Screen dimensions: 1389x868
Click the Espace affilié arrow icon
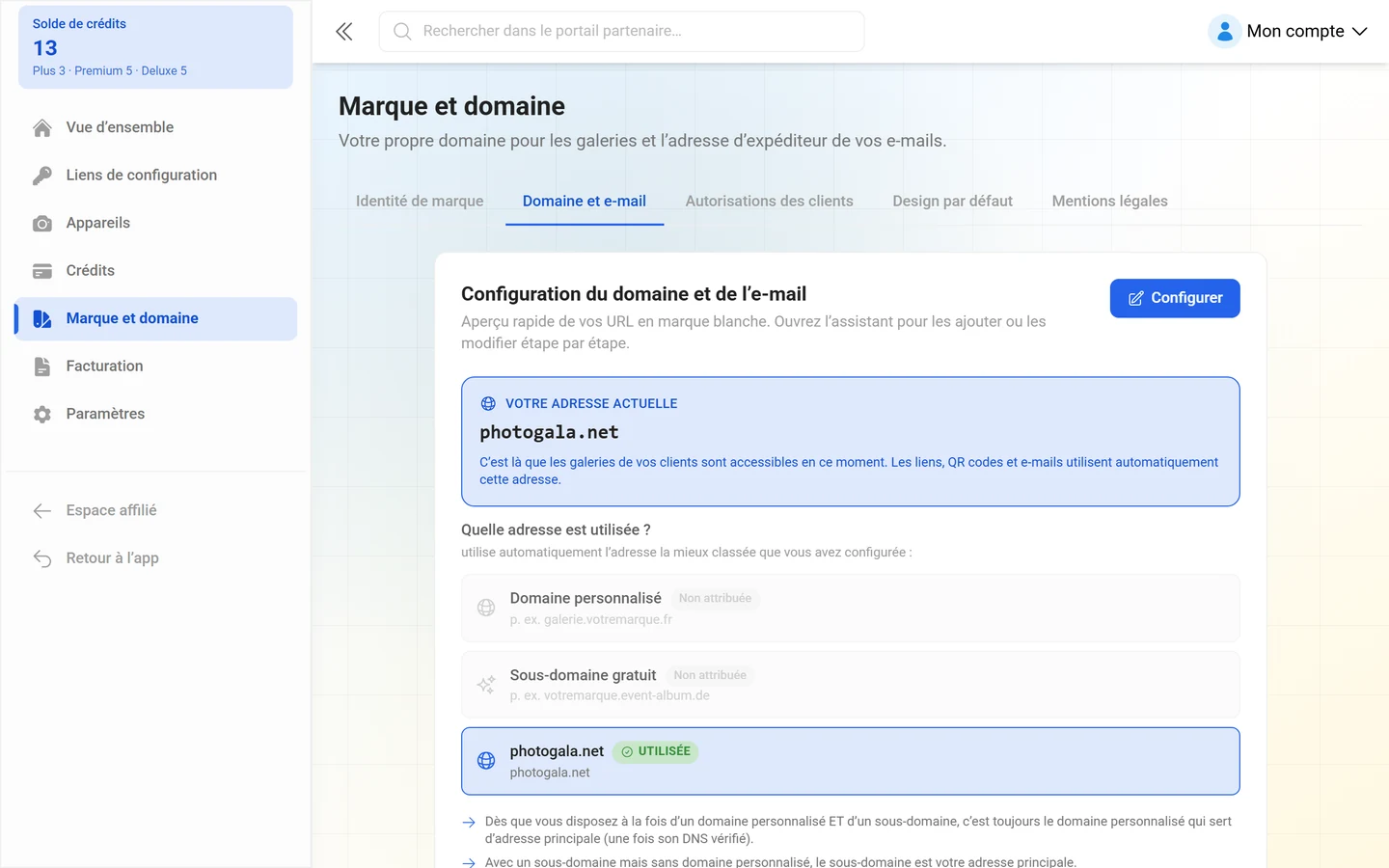click(42, 511)
